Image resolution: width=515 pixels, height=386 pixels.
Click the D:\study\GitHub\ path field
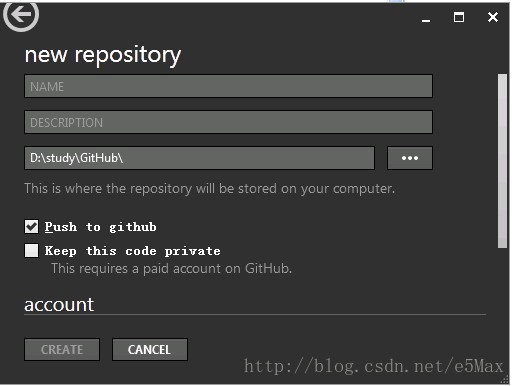(x=199, y=158)
